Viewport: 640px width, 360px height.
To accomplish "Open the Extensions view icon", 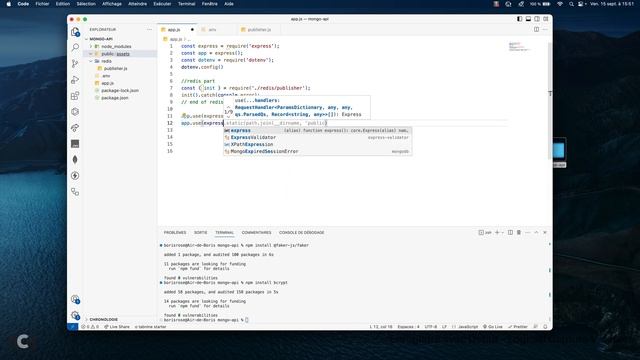I will [x=75, y=96].
